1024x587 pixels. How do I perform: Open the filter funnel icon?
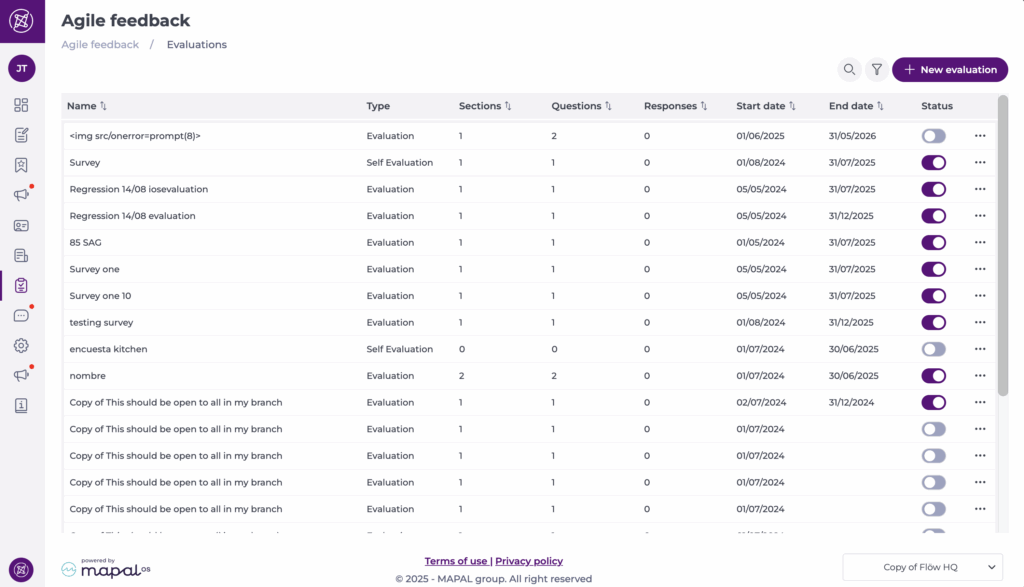(877, 70)
